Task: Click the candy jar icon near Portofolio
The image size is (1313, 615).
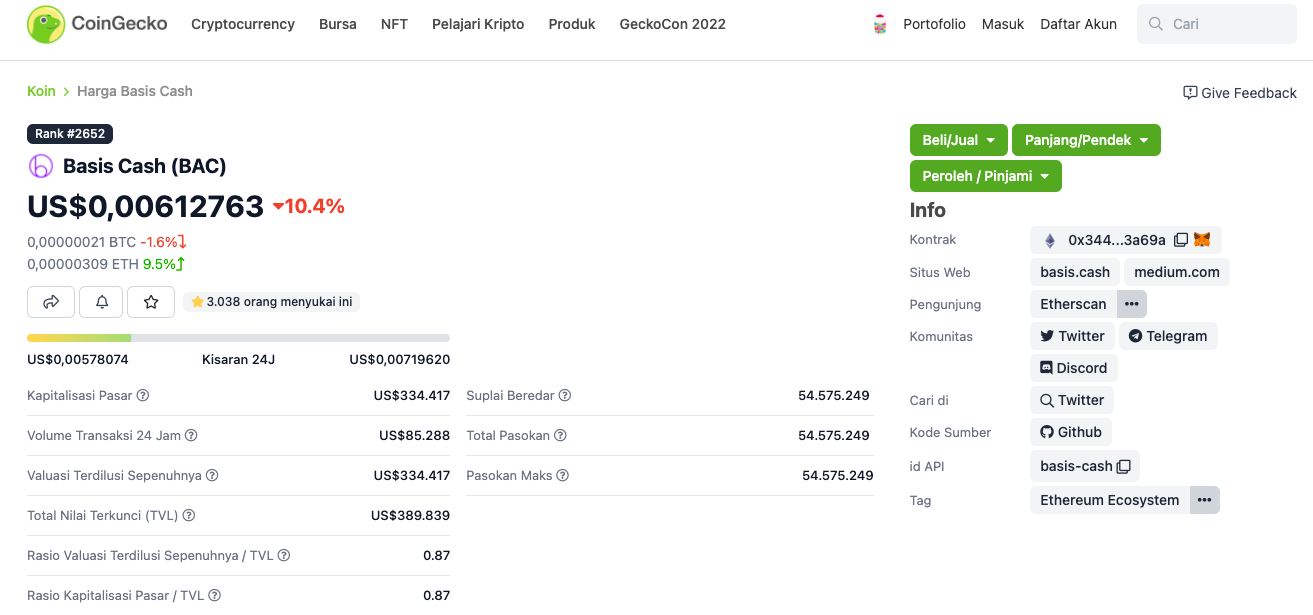Action: 880,24
